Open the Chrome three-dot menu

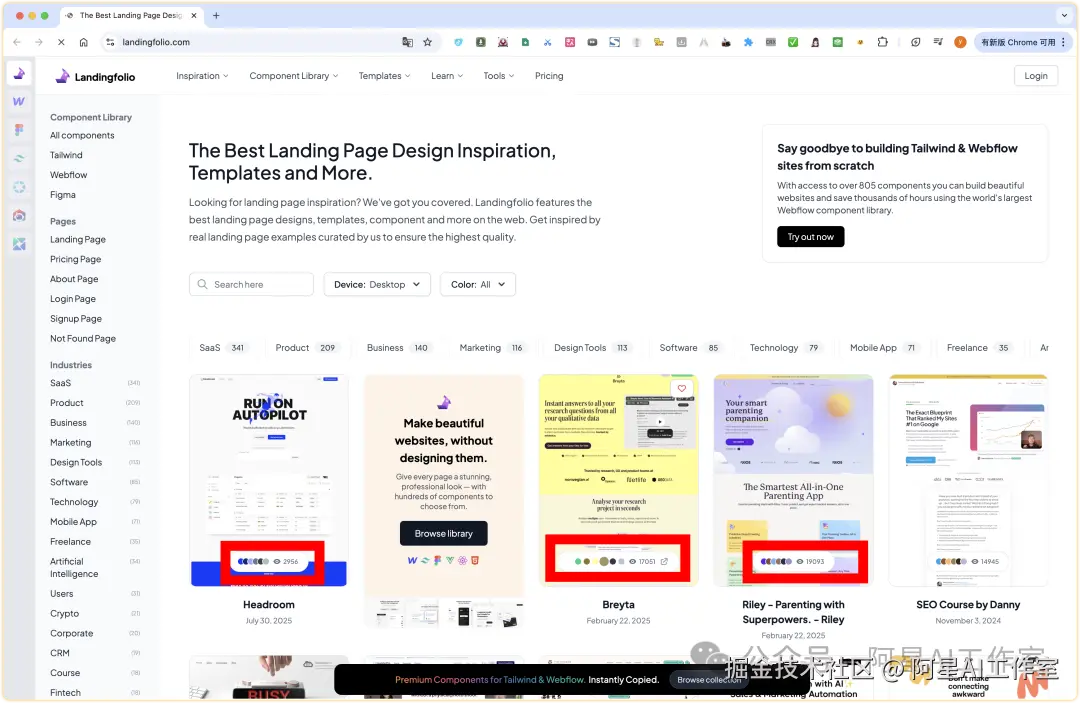coord(1064,42)
